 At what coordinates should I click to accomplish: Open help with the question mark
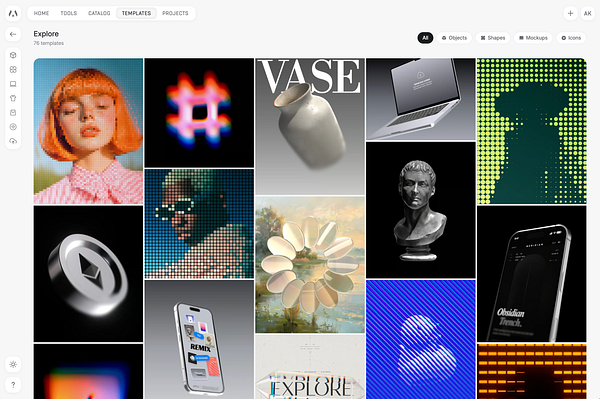(13, 384)
